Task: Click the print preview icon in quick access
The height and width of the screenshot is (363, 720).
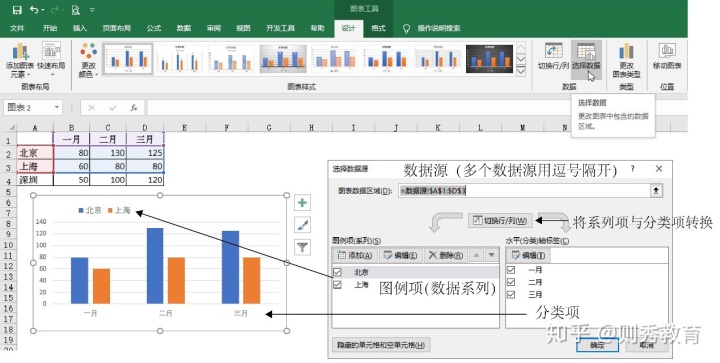Action: (76, 10)
